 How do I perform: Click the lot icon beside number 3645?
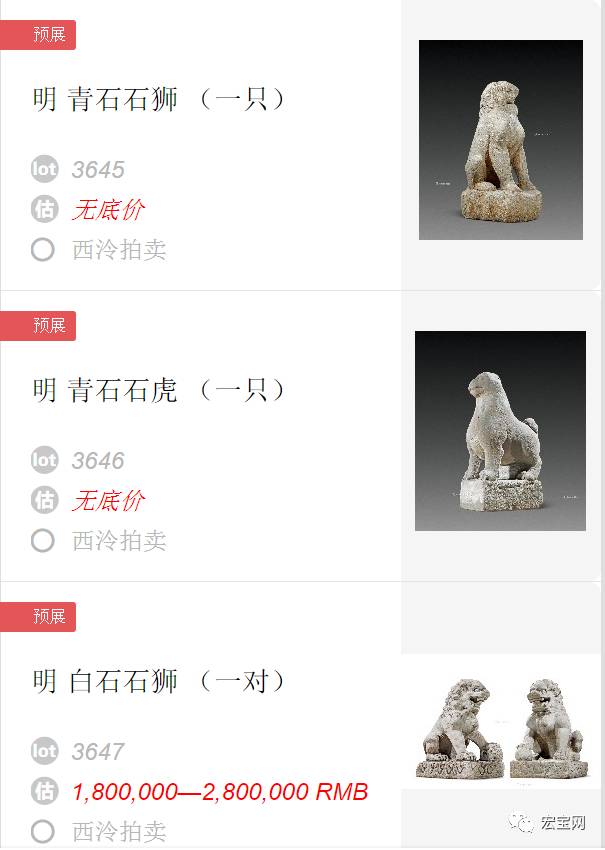pyautogui.click(x=44, y=169)
